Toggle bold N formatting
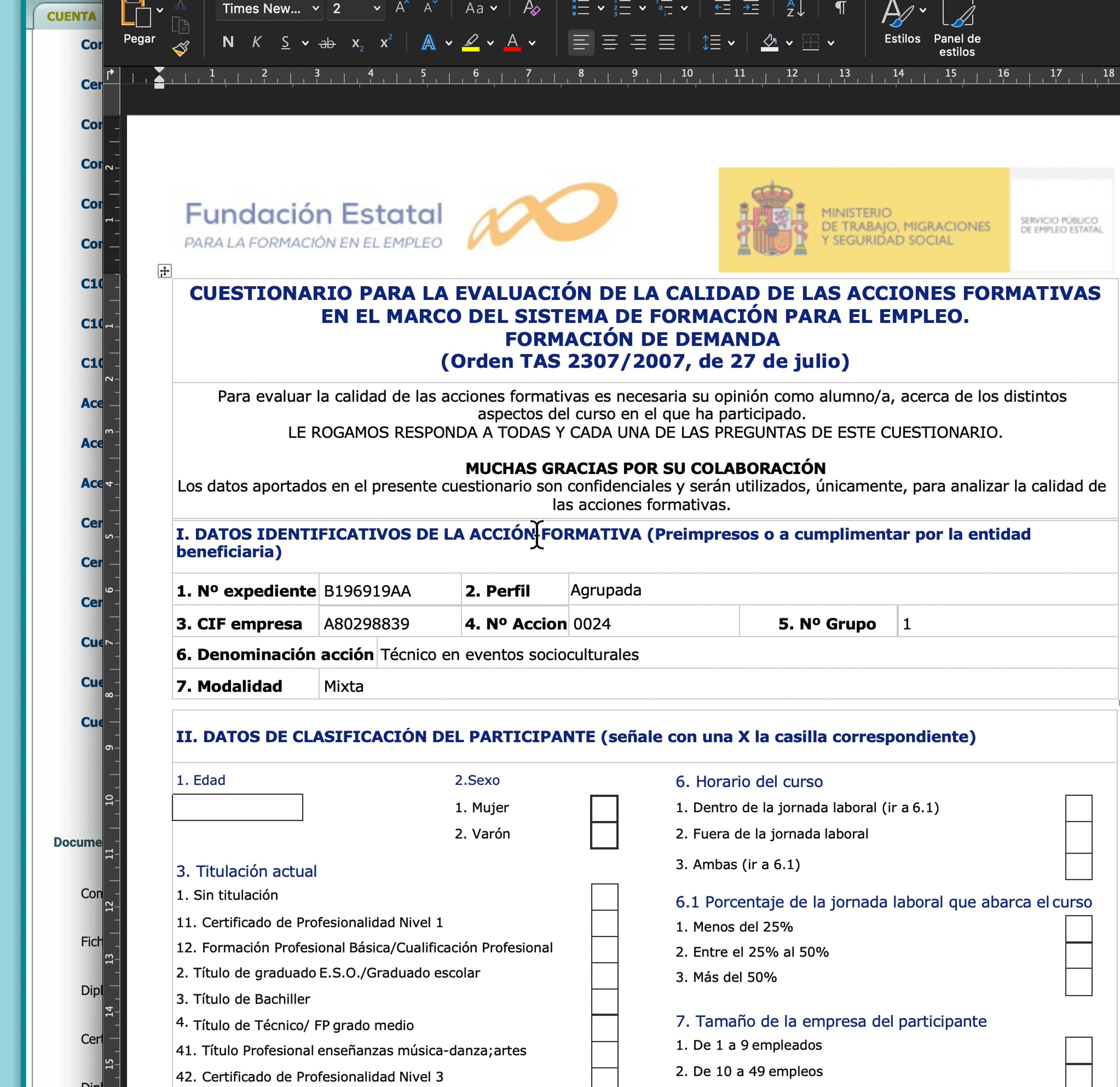1120x1087 pixels. pos(228,42)
